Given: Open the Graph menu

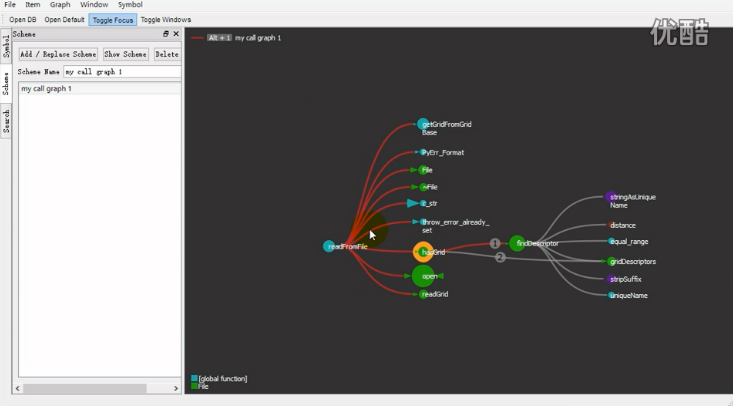Looking at the screenshot, I should point(60,5).
